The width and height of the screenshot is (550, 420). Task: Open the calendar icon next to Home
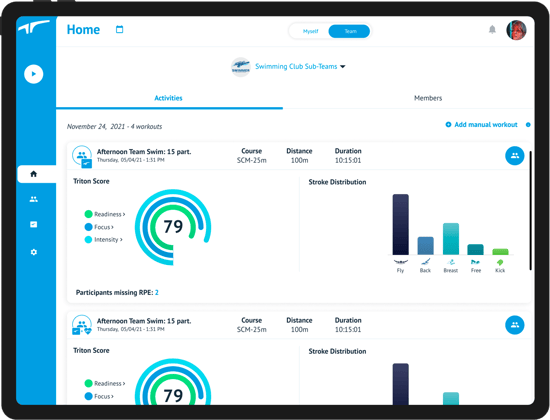coord(119,29)
